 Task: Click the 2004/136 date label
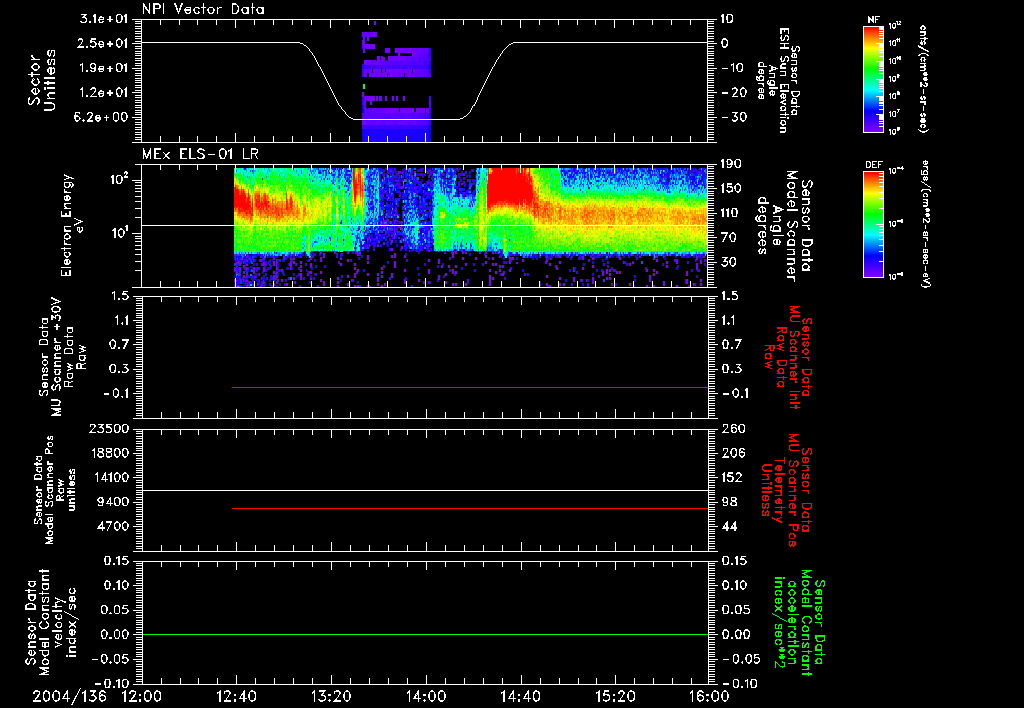coord(70,696)
